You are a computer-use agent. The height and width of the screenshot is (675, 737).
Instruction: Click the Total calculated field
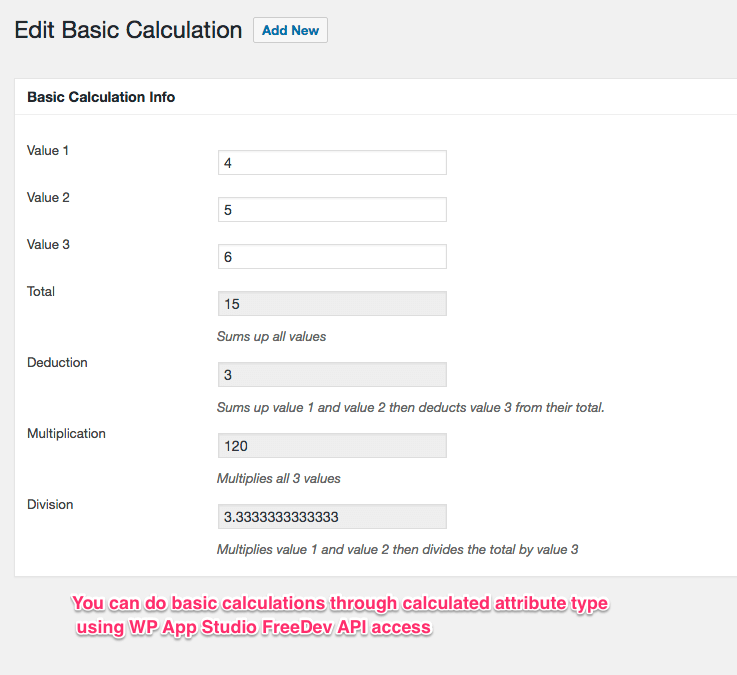click(x=332, y=304)
